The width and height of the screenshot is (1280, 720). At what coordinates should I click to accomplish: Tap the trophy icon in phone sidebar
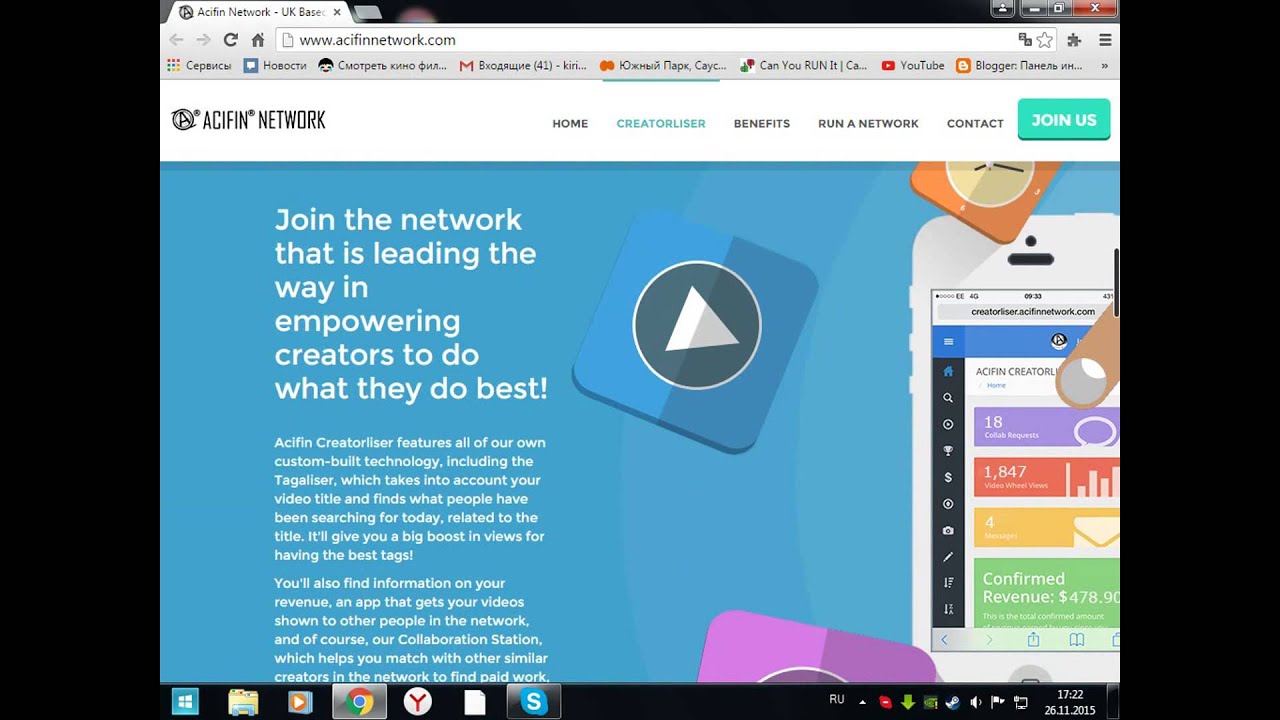tap(949, 451)
